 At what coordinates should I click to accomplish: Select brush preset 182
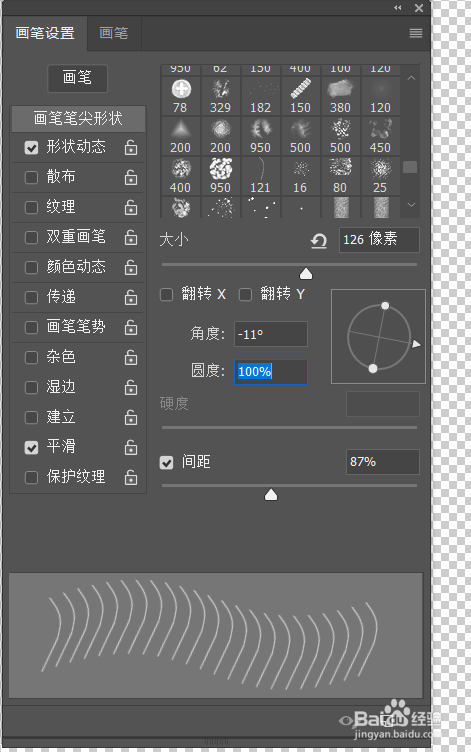coord(260,96)
